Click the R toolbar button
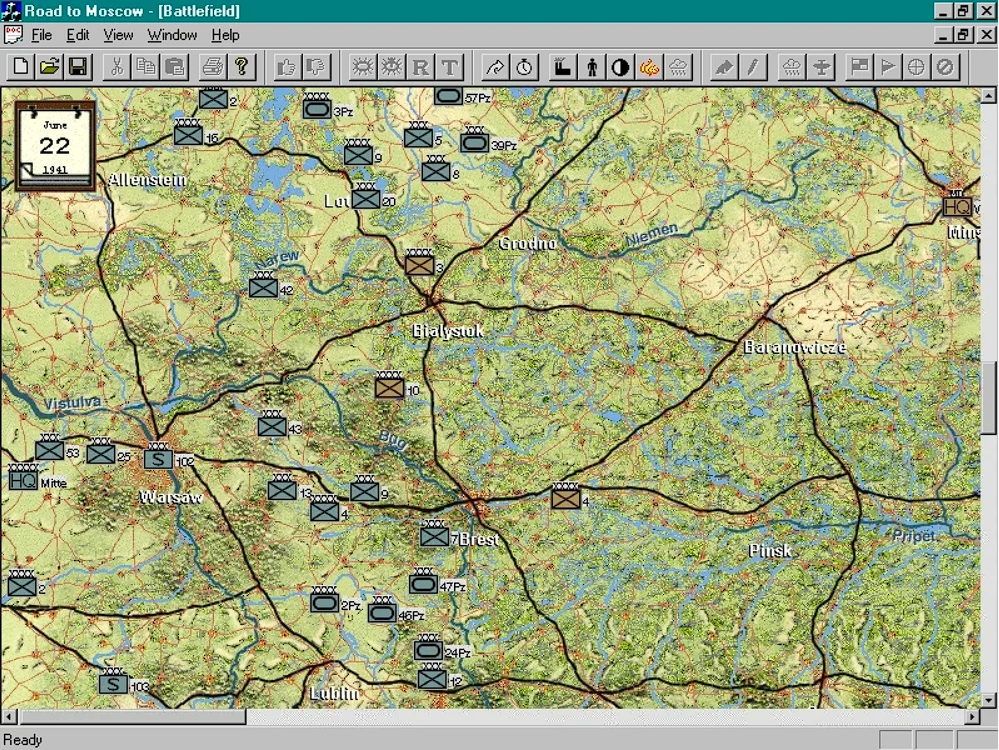Screen dimensions: 999x750 click(x=420, y=67)
